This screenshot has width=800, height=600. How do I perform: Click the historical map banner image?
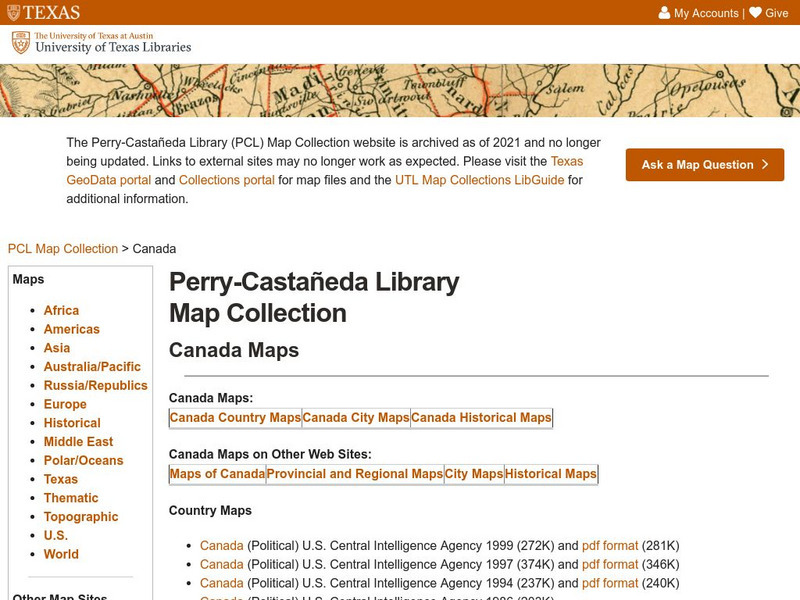click(x=400, y=90)
